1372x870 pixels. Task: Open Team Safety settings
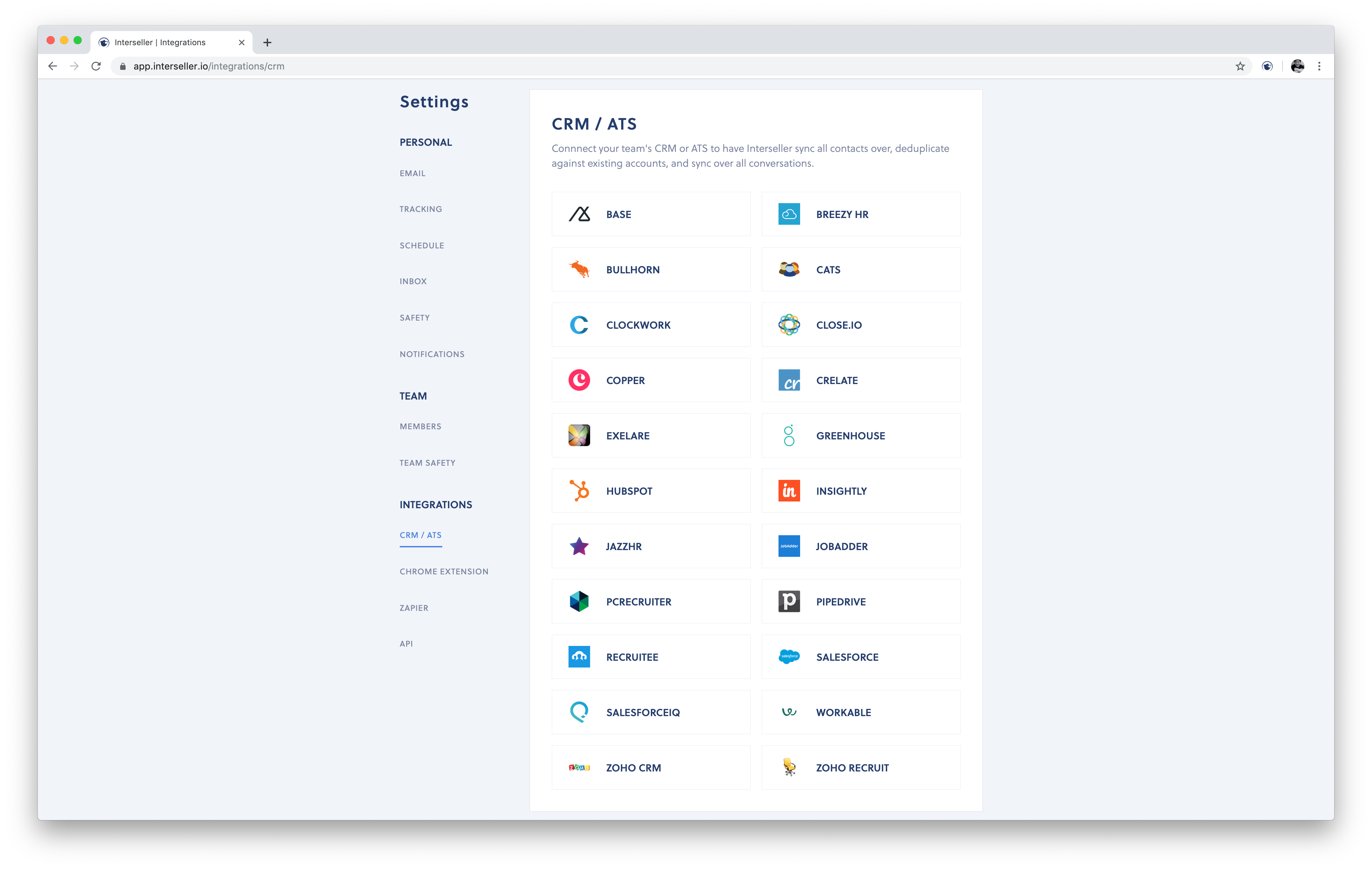(427, 463)
